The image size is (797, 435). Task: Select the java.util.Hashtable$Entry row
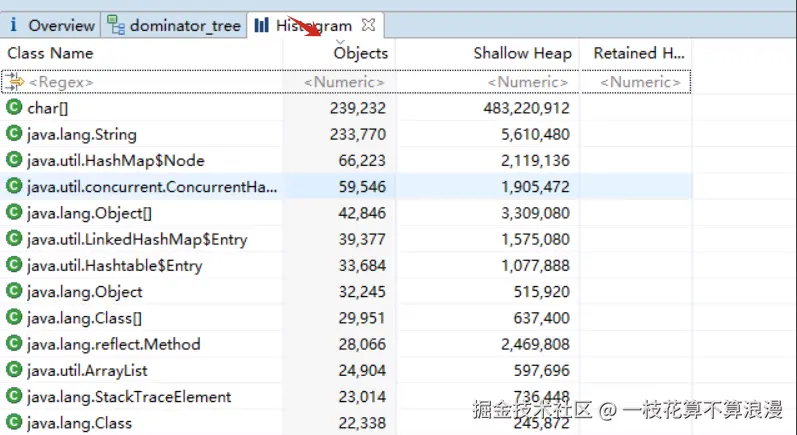point(346,265)
